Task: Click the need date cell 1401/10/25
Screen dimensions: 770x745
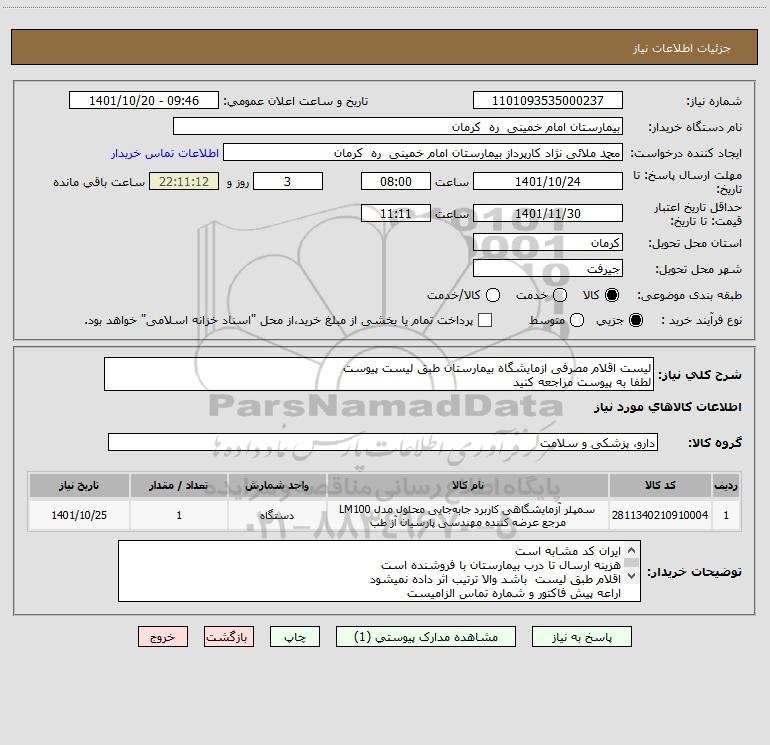Action: 79,515
